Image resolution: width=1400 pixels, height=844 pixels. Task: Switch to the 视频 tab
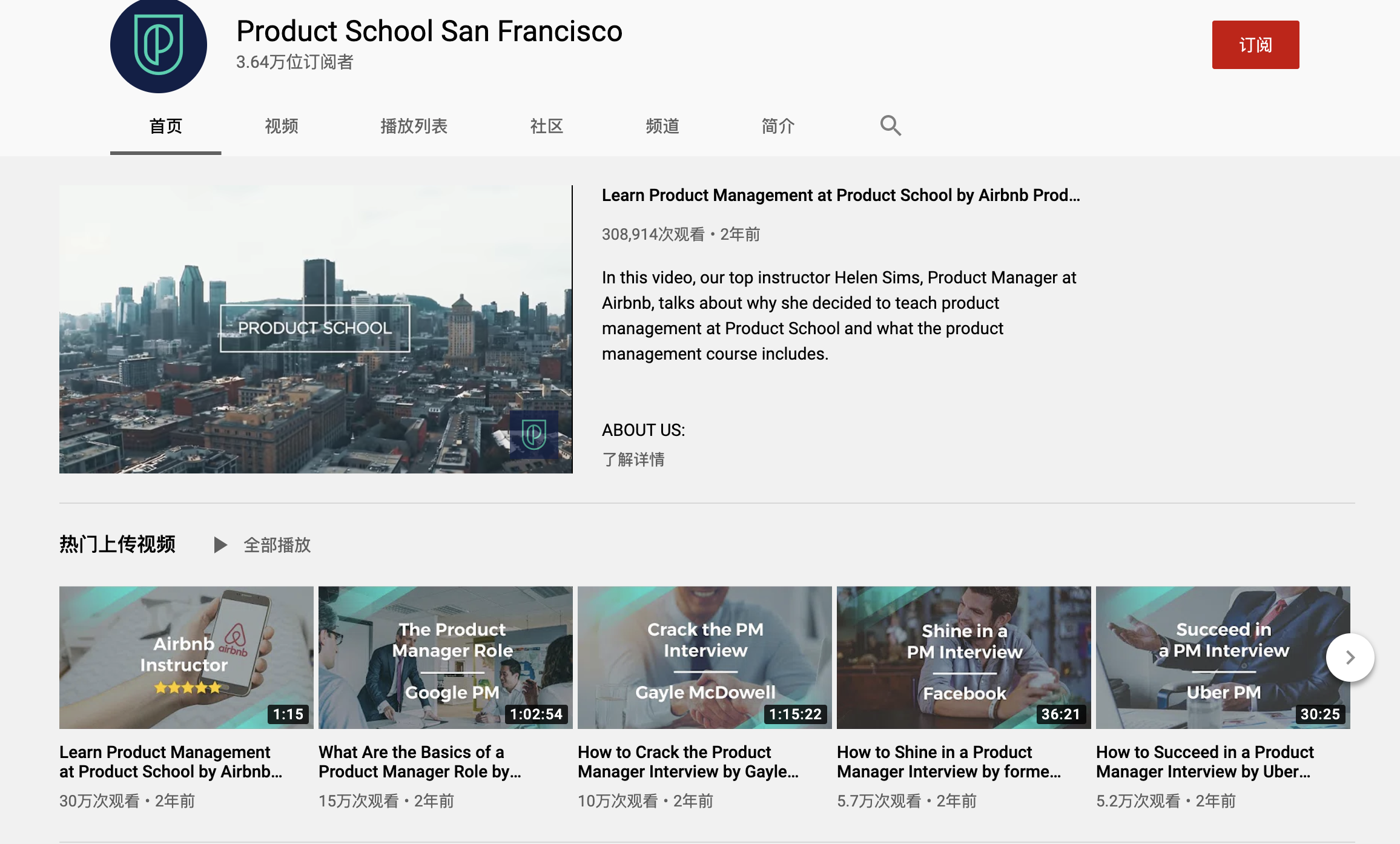coord(282,126)
